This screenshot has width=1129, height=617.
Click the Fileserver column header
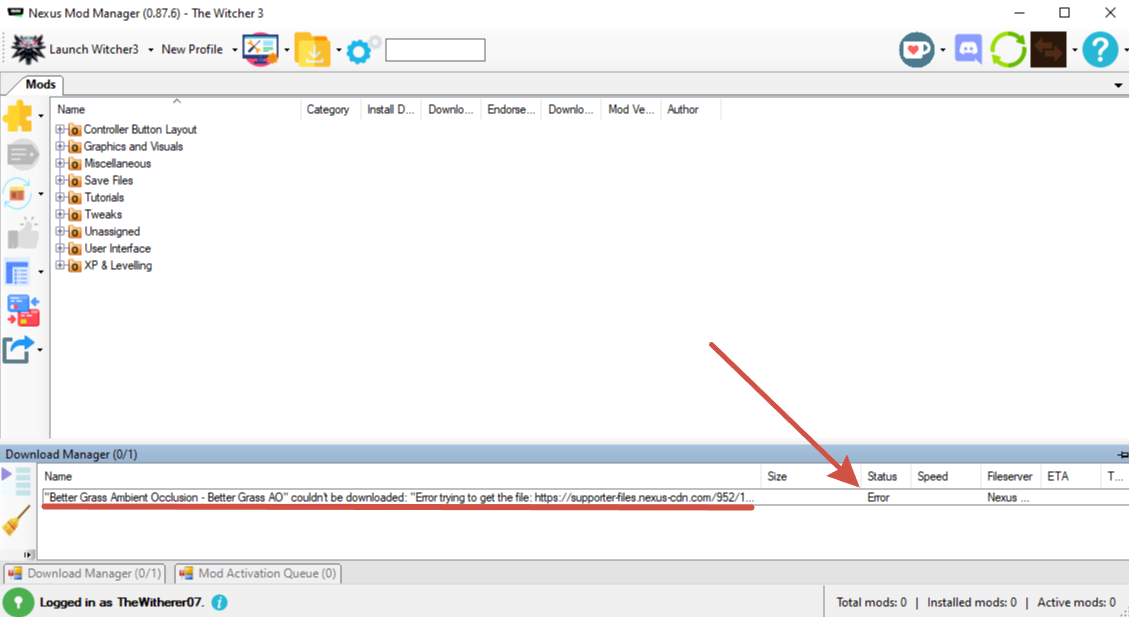[1010, 477]
